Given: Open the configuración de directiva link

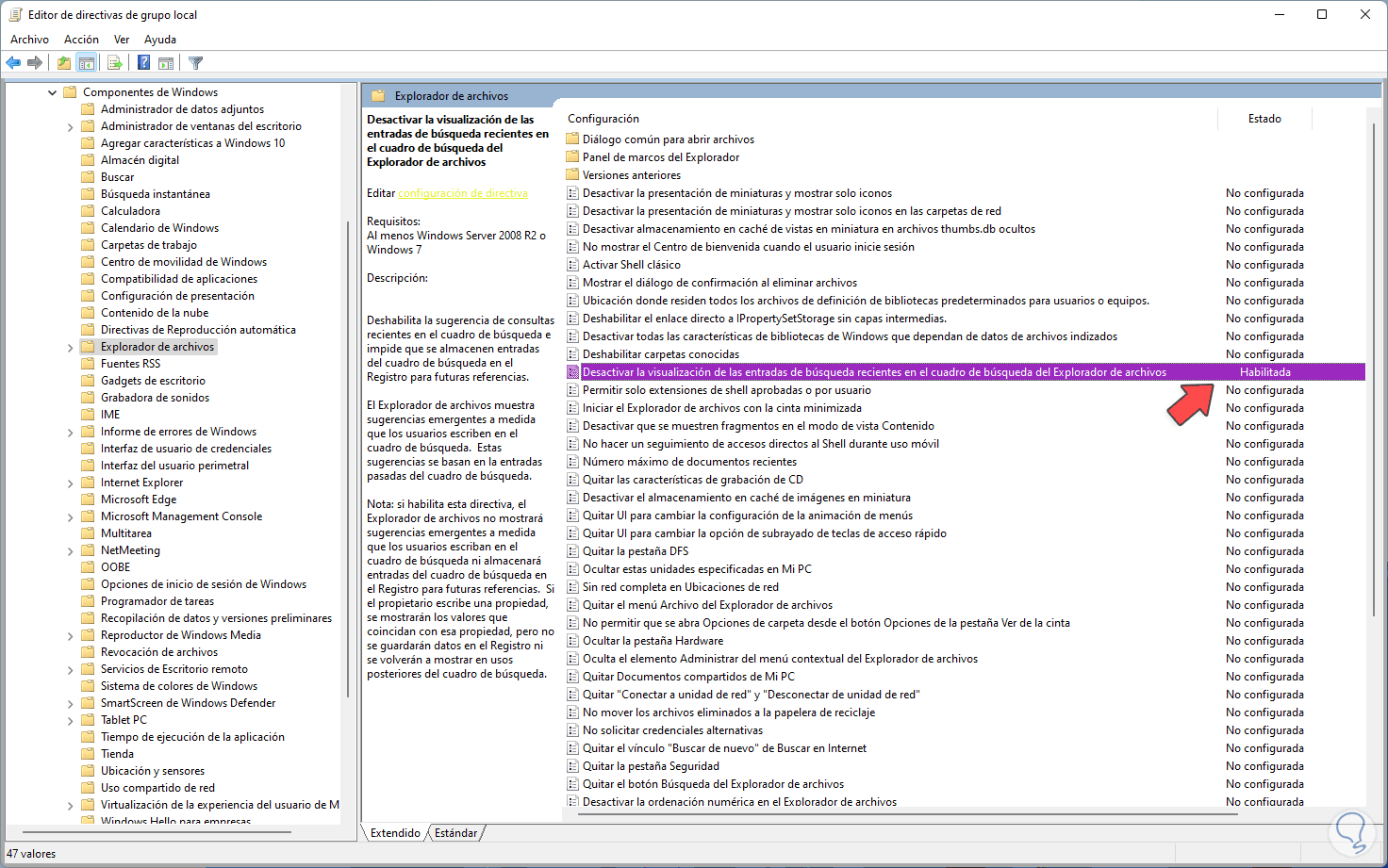Looking at the screenshot, I should tap(463, 193).
